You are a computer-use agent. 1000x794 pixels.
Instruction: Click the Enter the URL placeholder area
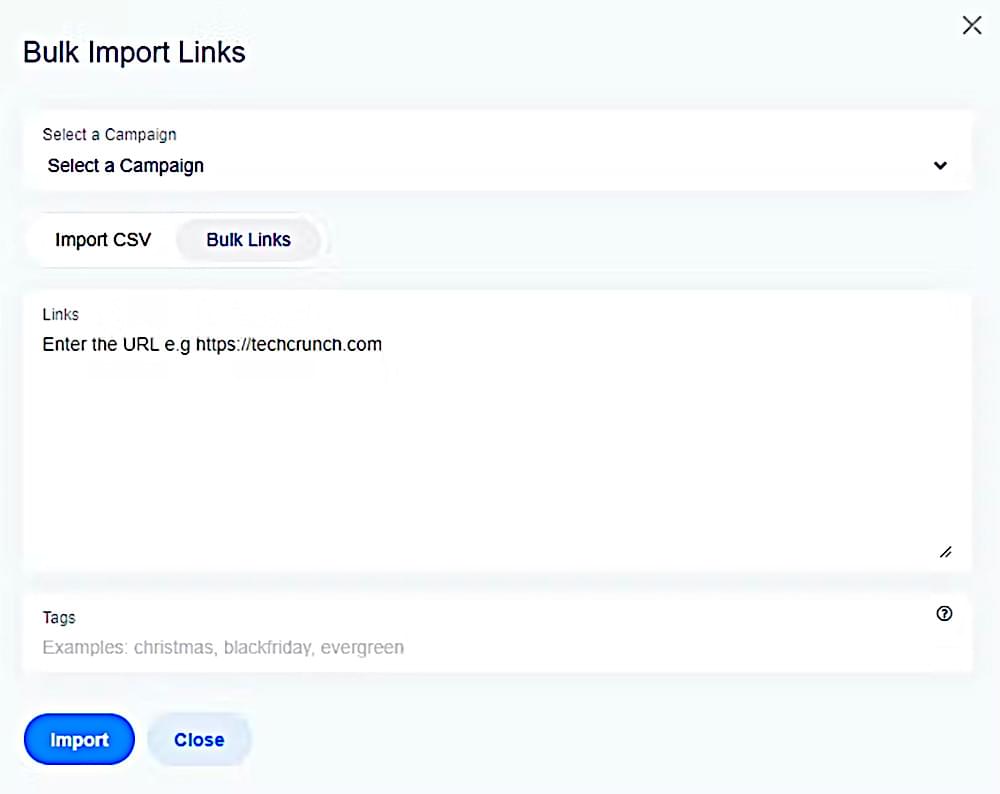[212, 344]
